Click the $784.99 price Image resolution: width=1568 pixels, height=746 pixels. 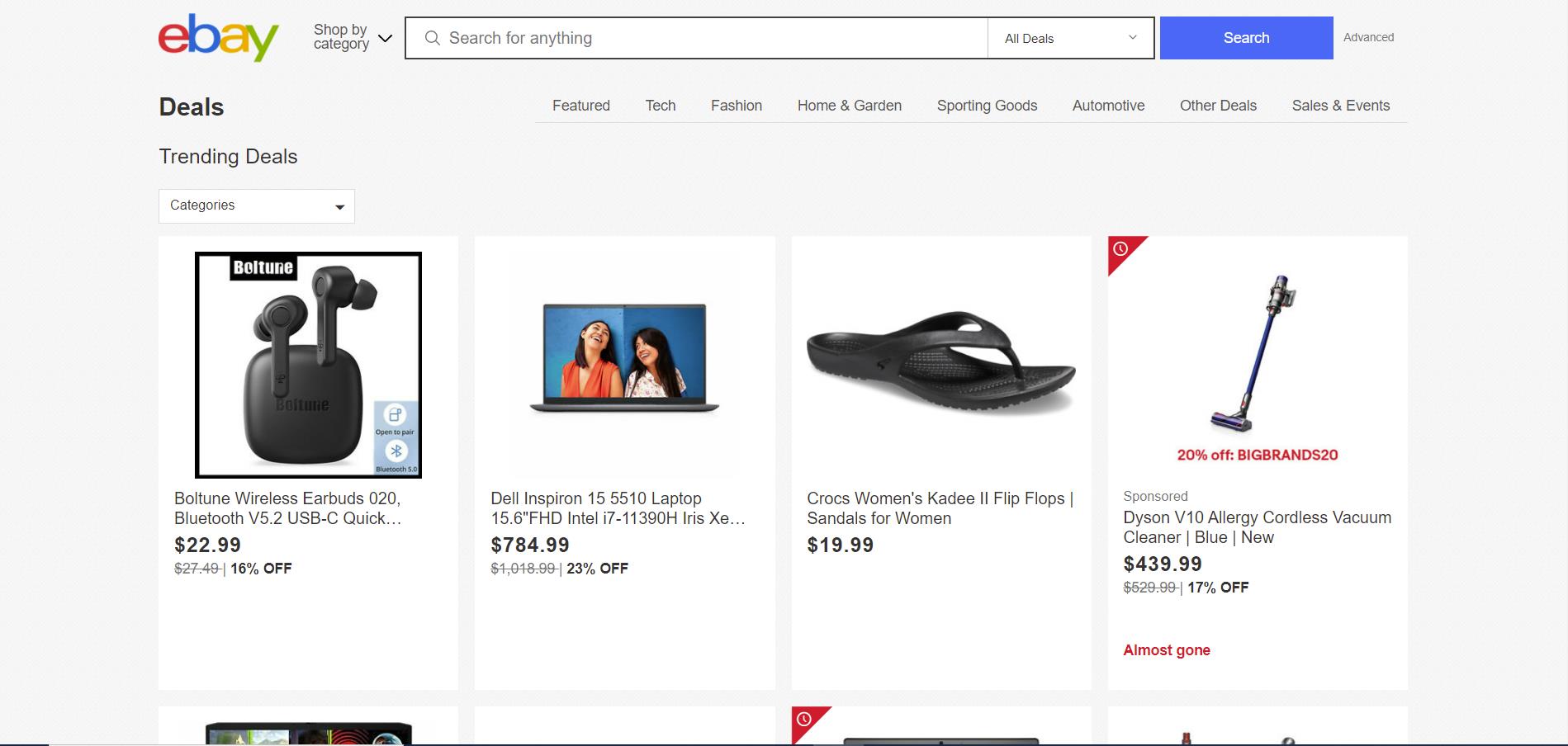pyautogui.click(x=530, y=545)
